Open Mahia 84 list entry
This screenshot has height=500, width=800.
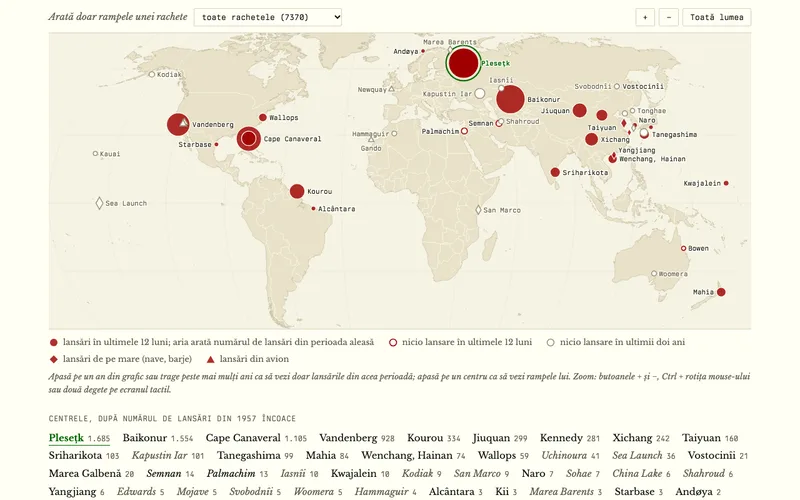pyautogui.click(x=327, y=455)
